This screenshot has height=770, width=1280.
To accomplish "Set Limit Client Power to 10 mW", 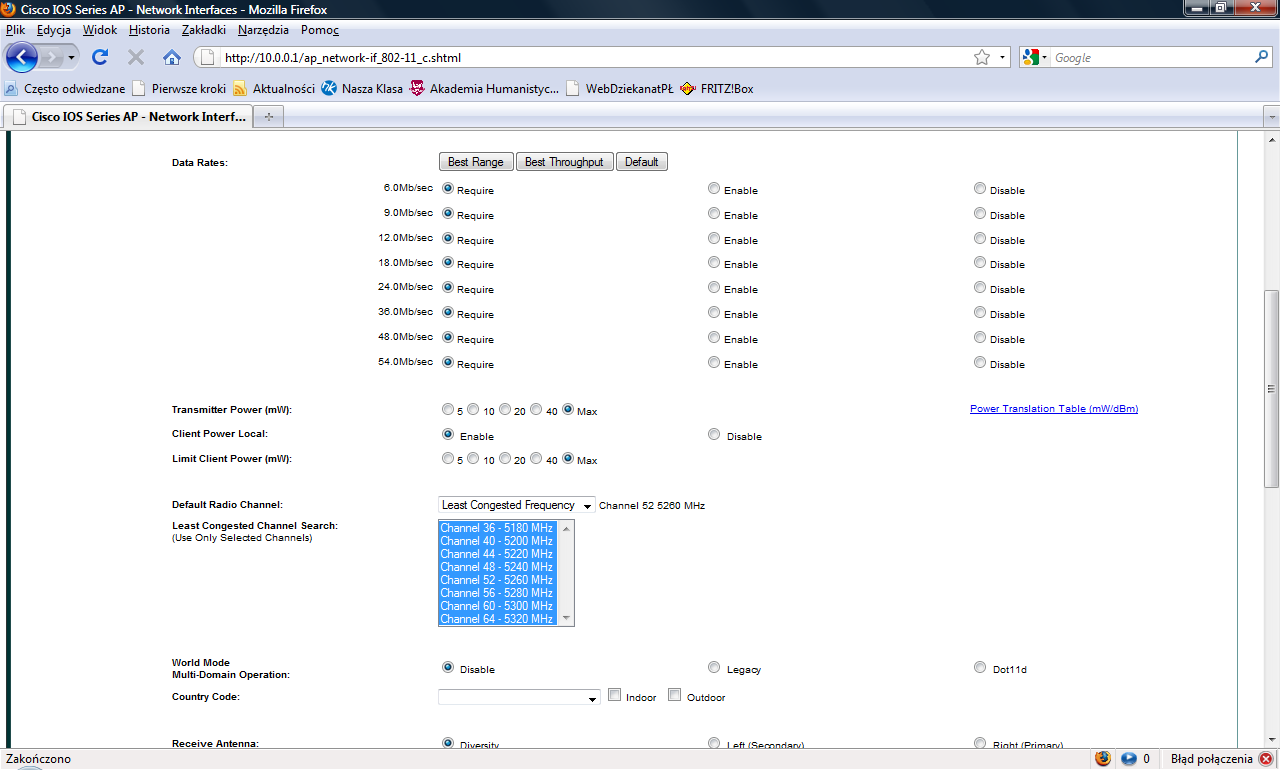I will 474,458.
